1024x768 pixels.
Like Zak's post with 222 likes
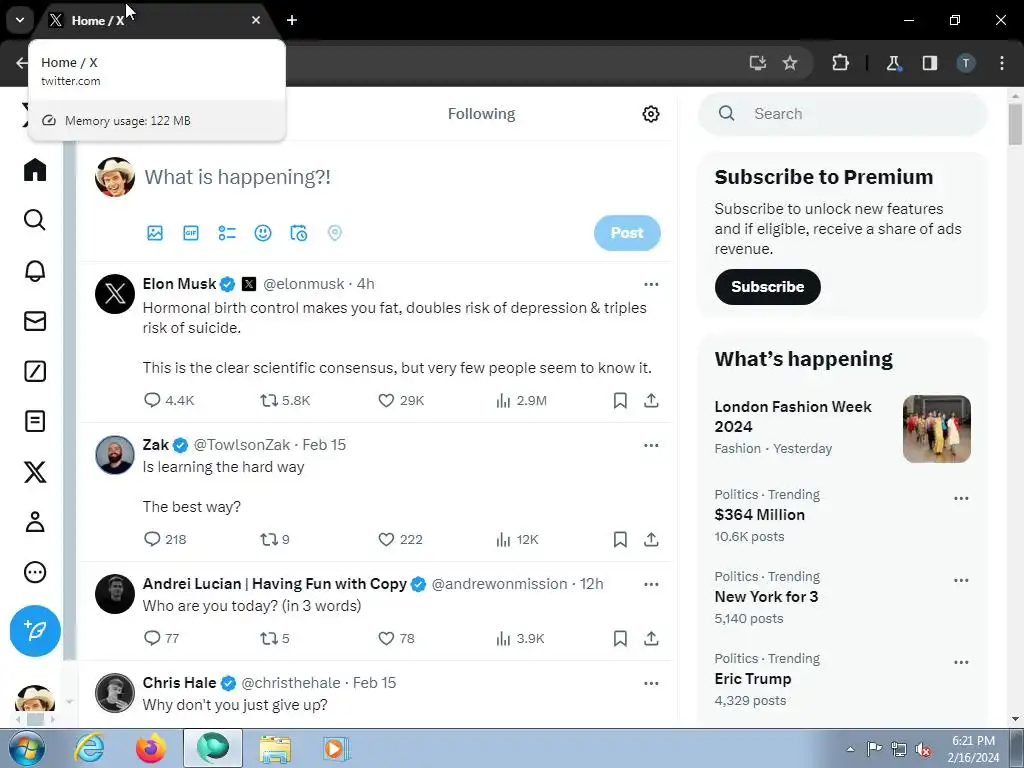400,539
